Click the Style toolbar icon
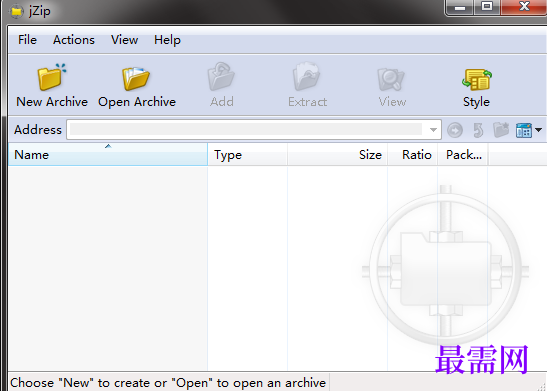Screen dimensions: 547x391 coord(477,79)
